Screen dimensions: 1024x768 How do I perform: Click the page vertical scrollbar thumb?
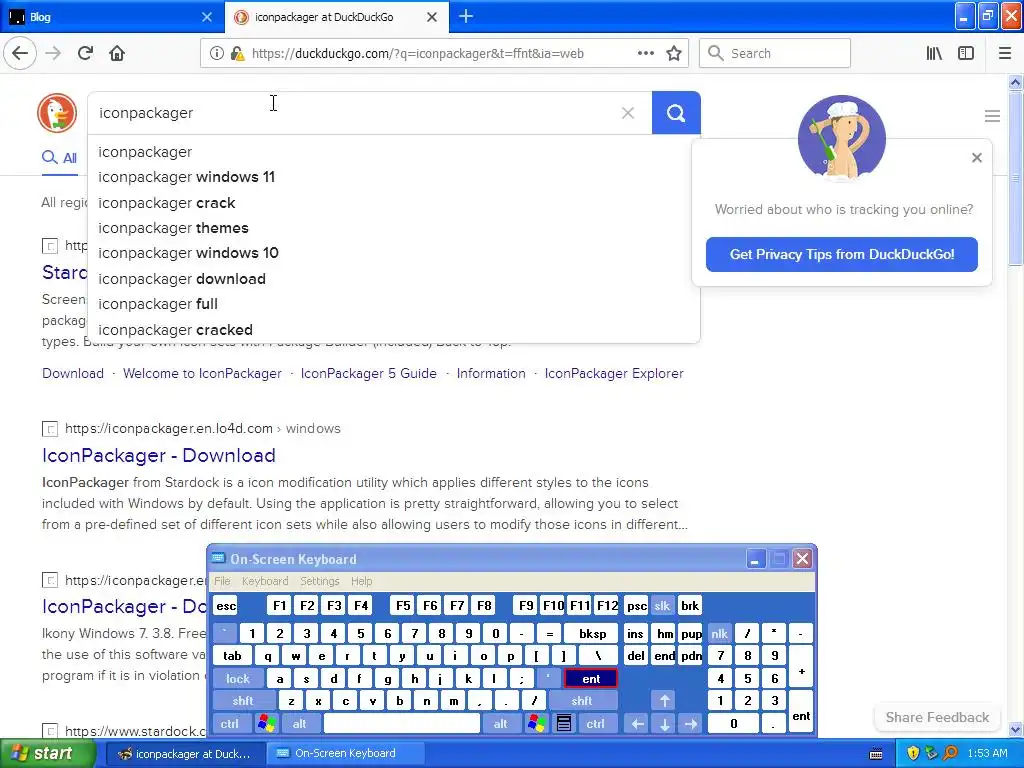(x=1015, y=178)
